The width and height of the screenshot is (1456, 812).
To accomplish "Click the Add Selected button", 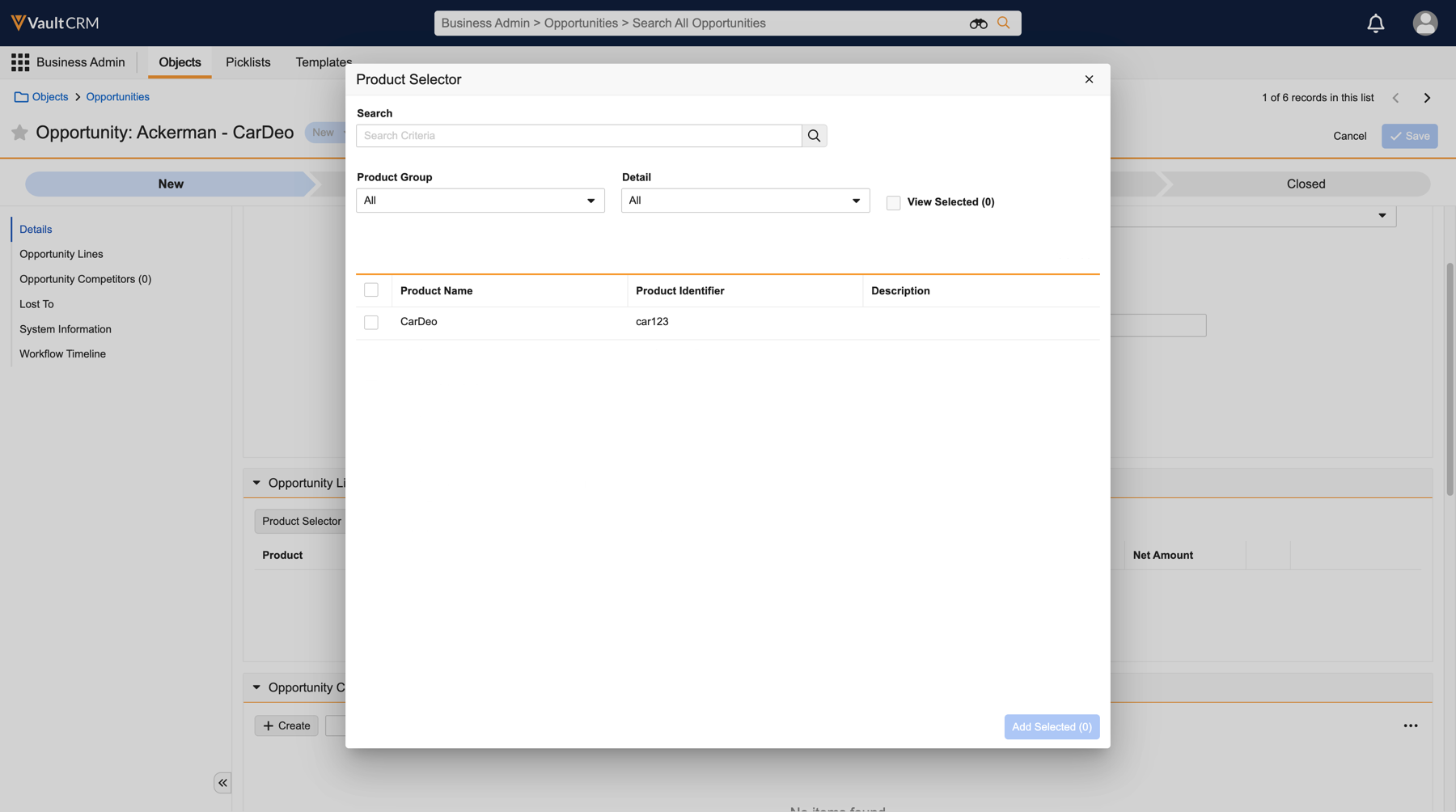I will coord(1051,727).
